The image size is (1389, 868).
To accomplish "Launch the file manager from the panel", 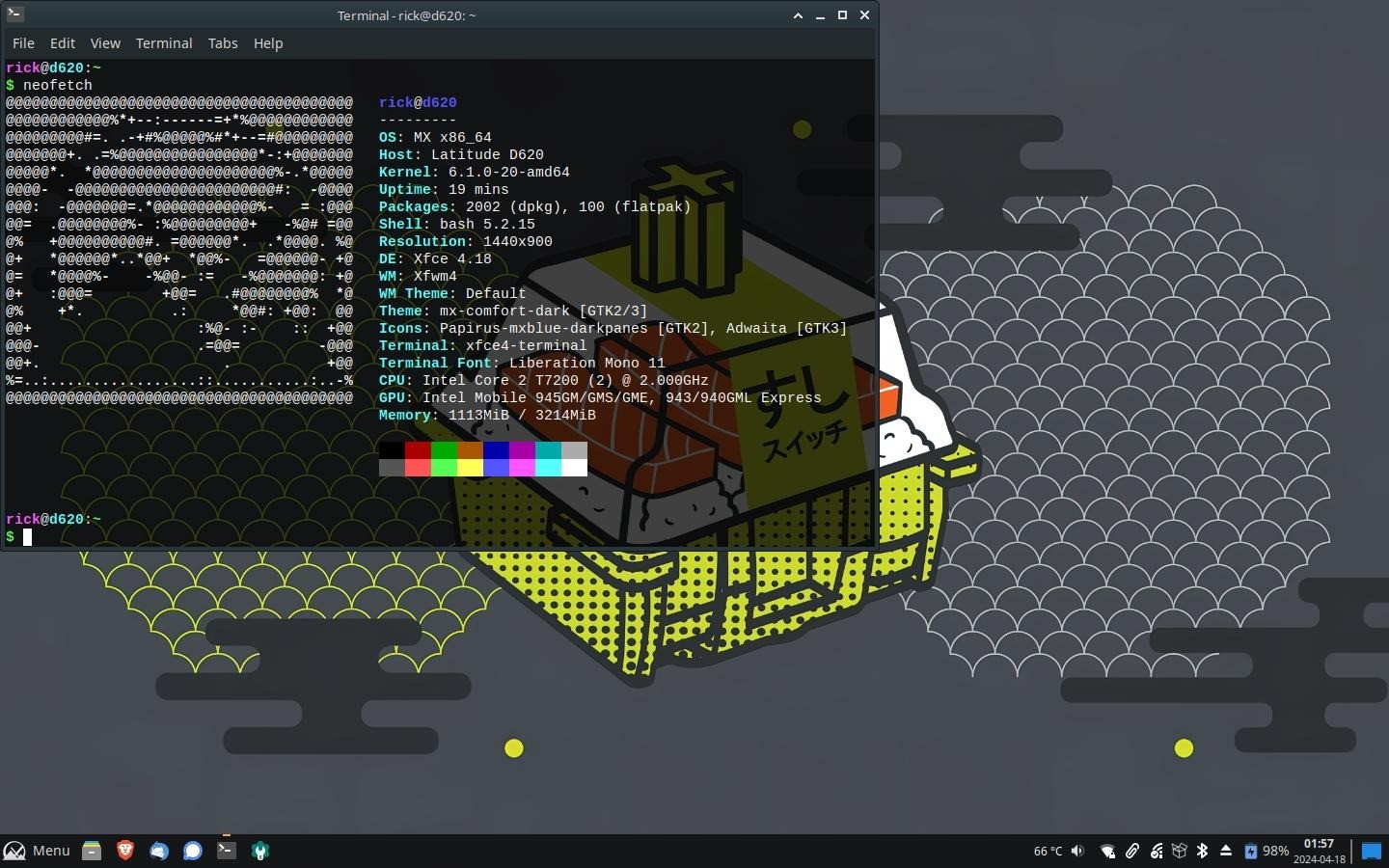I will 92,851.
